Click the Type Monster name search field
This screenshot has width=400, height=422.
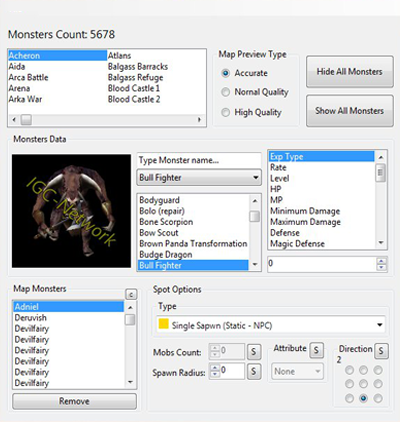[x=199, y=160]
